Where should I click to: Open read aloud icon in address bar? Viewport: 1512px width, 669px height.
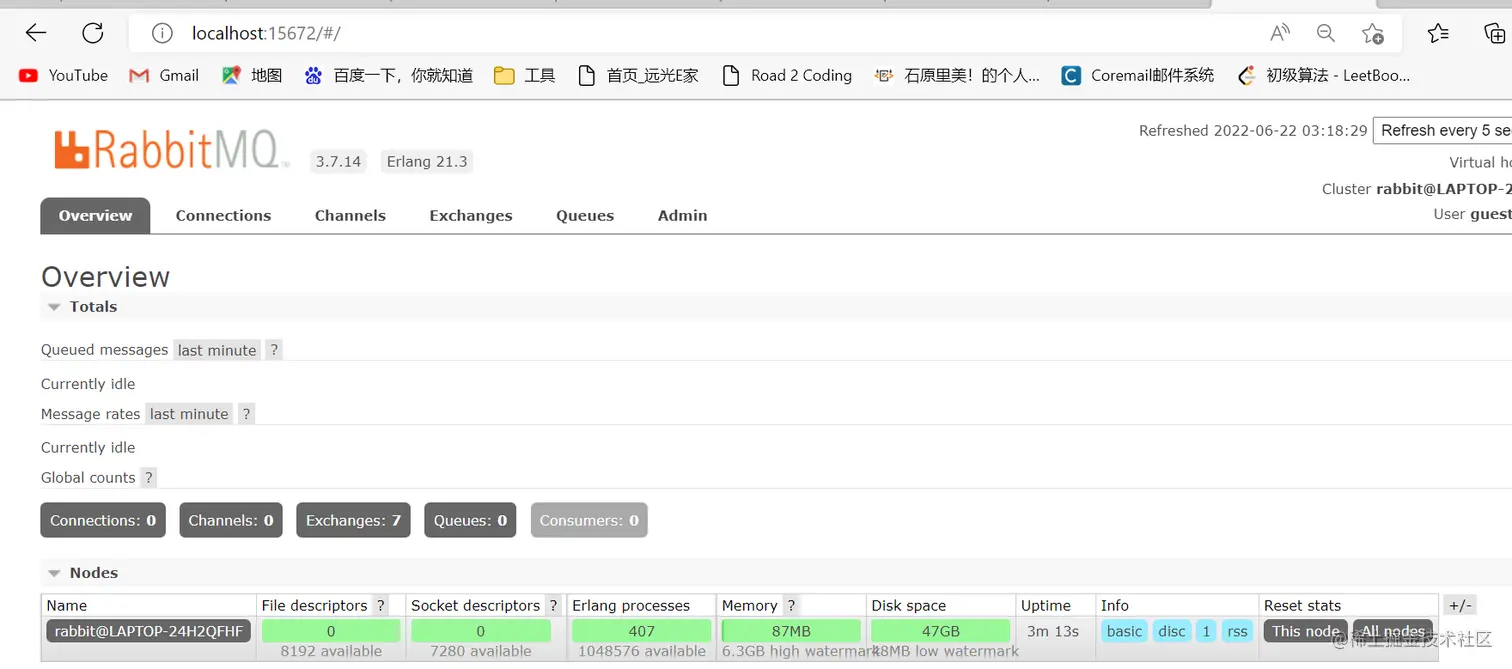[1280, 33]
